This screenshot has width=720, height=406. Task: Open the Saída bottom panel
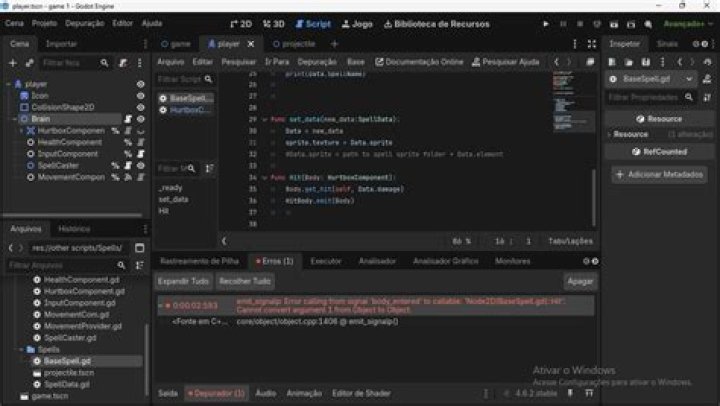[x=168, y=393]
